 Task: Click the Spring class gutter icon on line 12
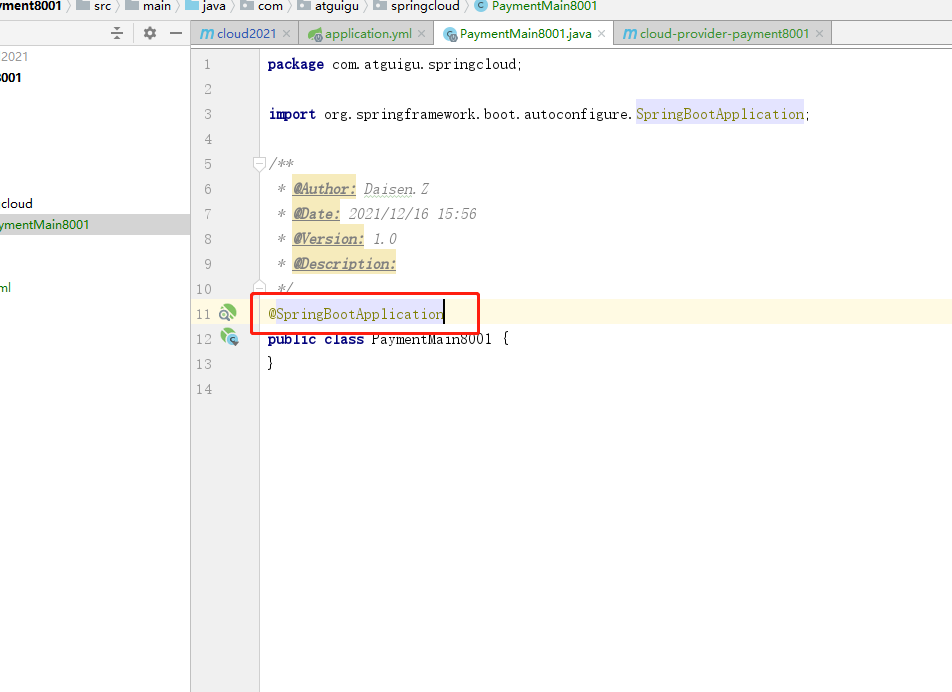click(230, 337)
